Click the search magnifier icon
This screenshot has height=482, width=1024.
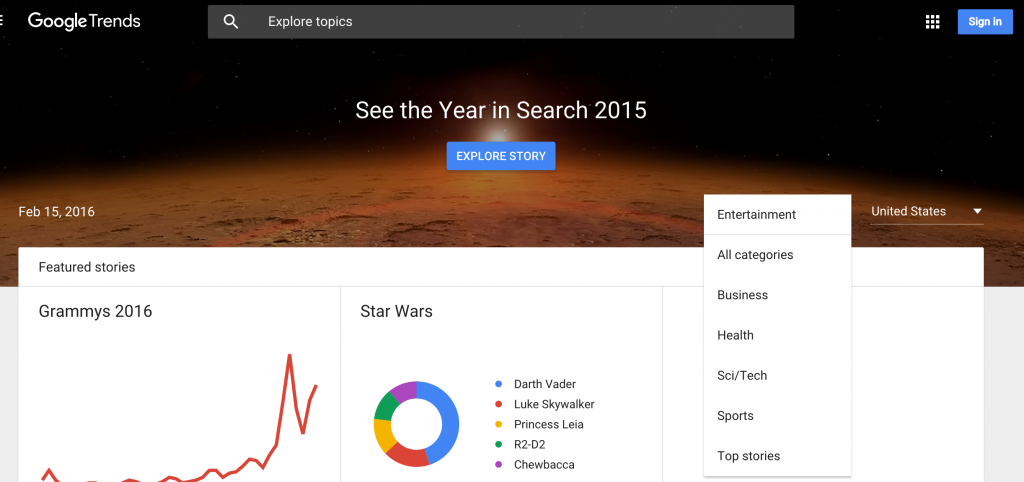click(231, 22)
